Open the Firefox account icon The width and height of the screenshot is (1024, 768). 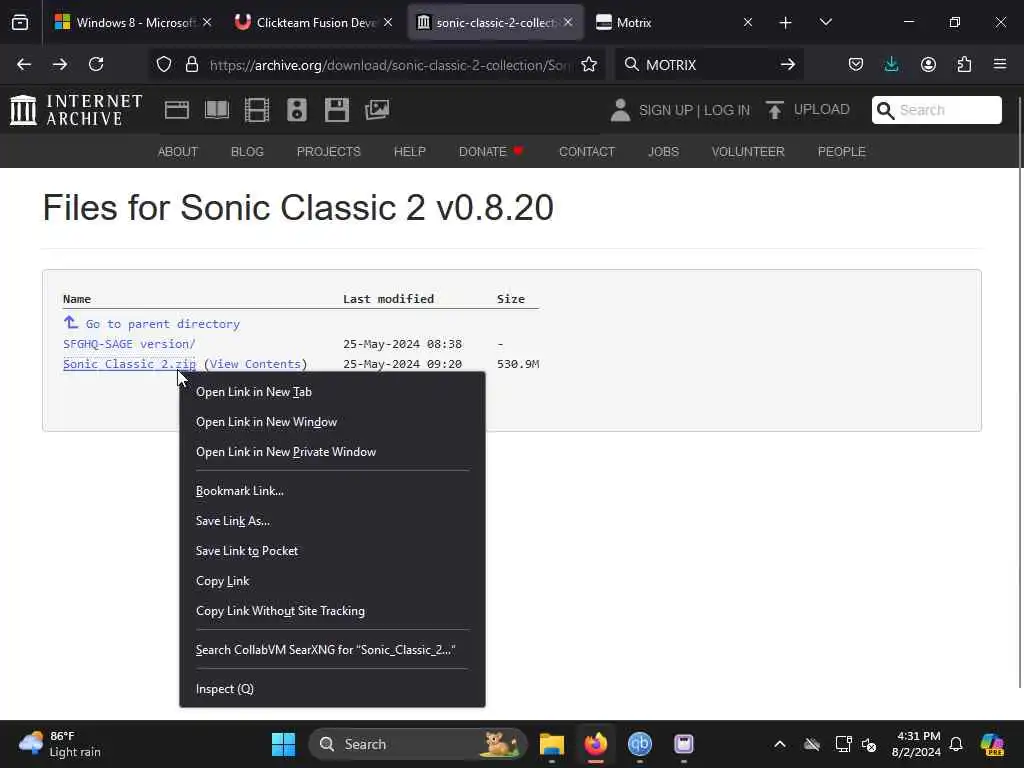928,64
